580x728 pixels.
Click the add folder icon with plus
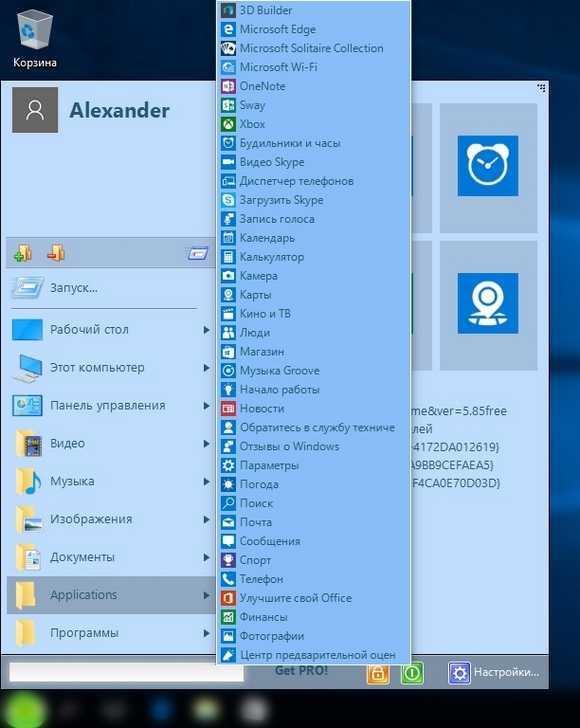(23, 253)
